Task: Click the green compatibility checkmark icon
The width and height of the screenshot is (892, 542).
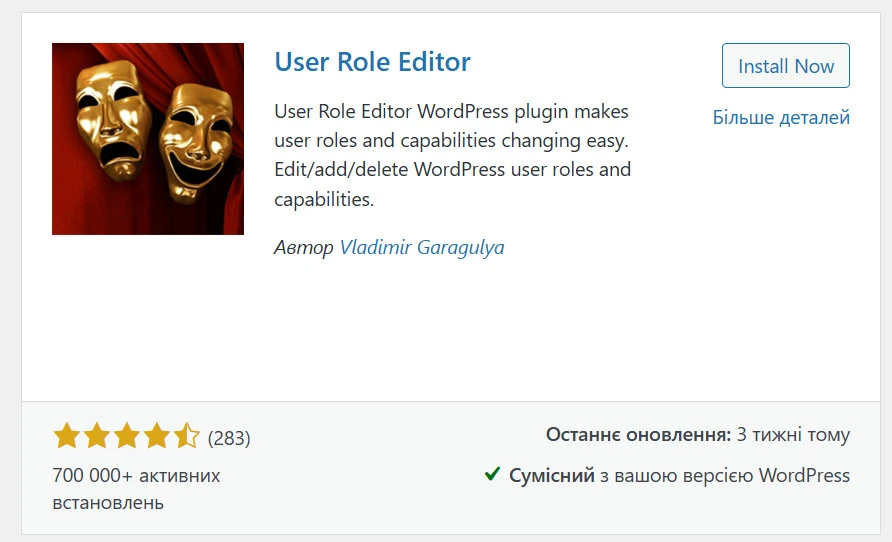Action: click(492, 474)
